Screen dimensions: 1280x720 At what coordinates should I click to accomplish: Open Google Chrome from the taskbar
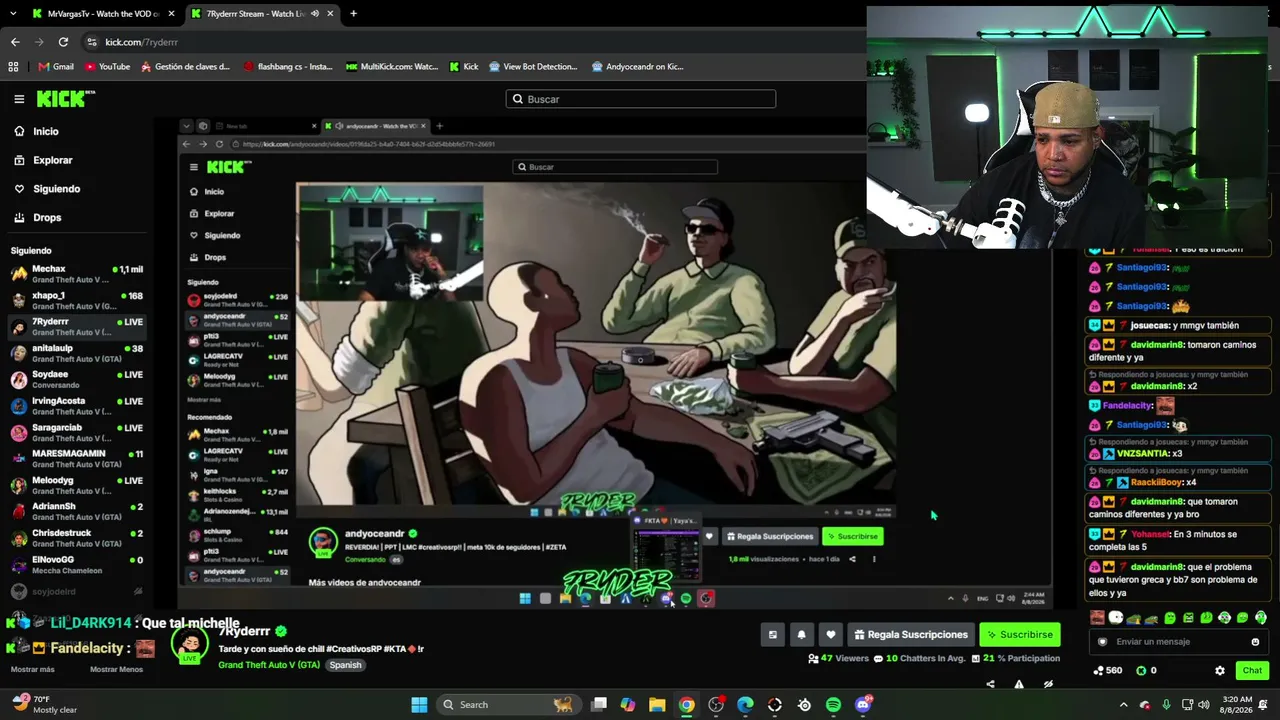click(686, 705)
